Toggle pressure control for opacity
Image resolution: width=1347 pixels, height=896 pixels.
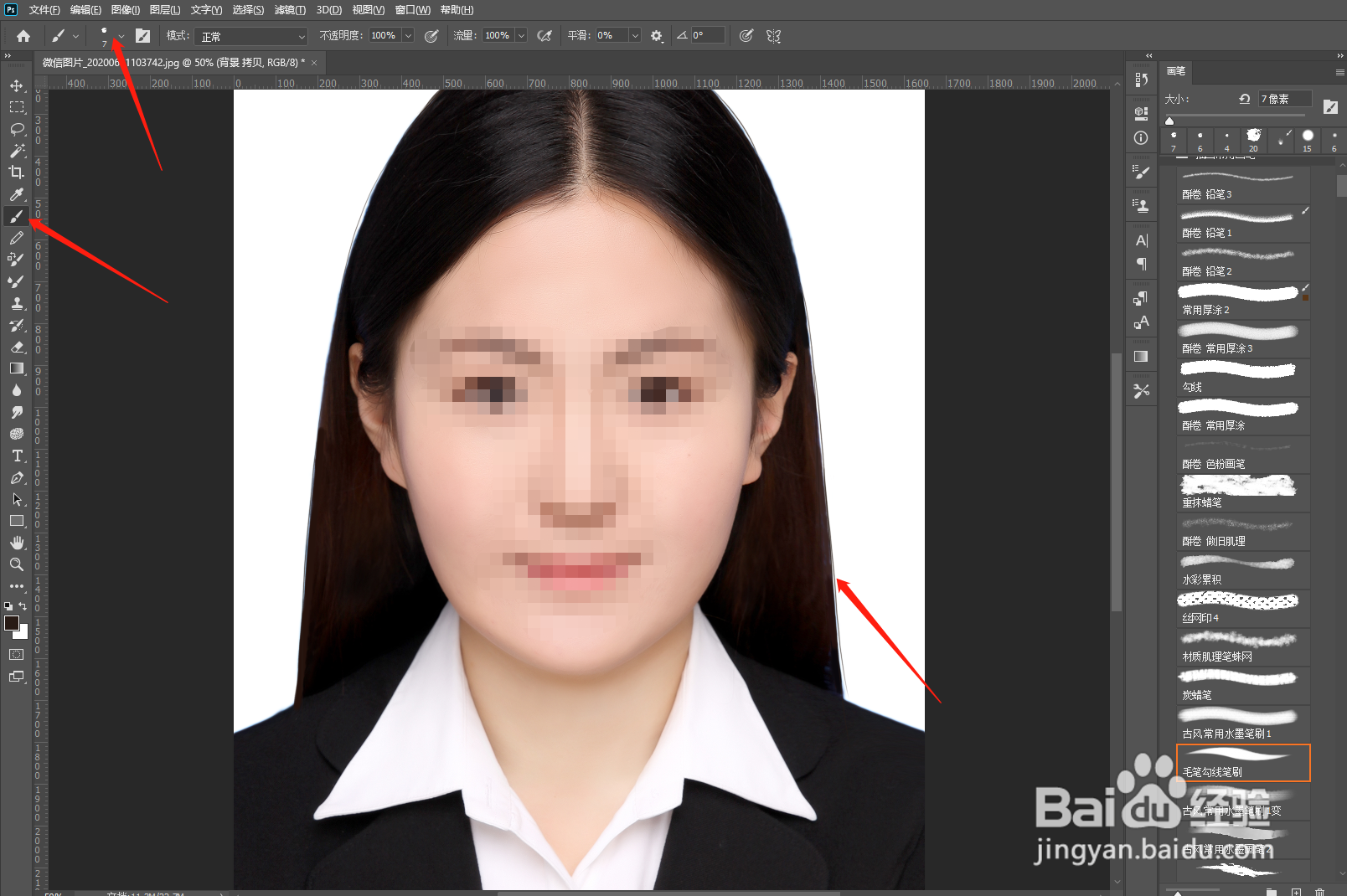(x=431, y=36)
